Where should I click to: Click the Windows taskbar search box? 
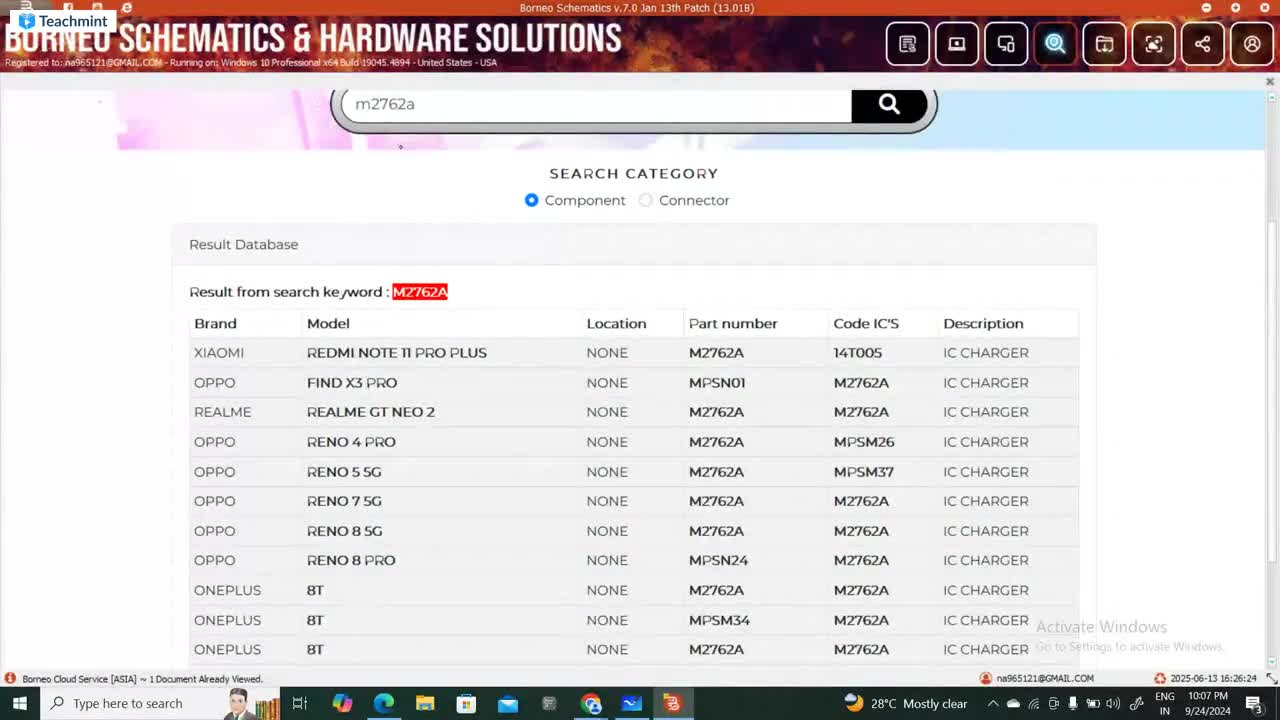point(160,703)
